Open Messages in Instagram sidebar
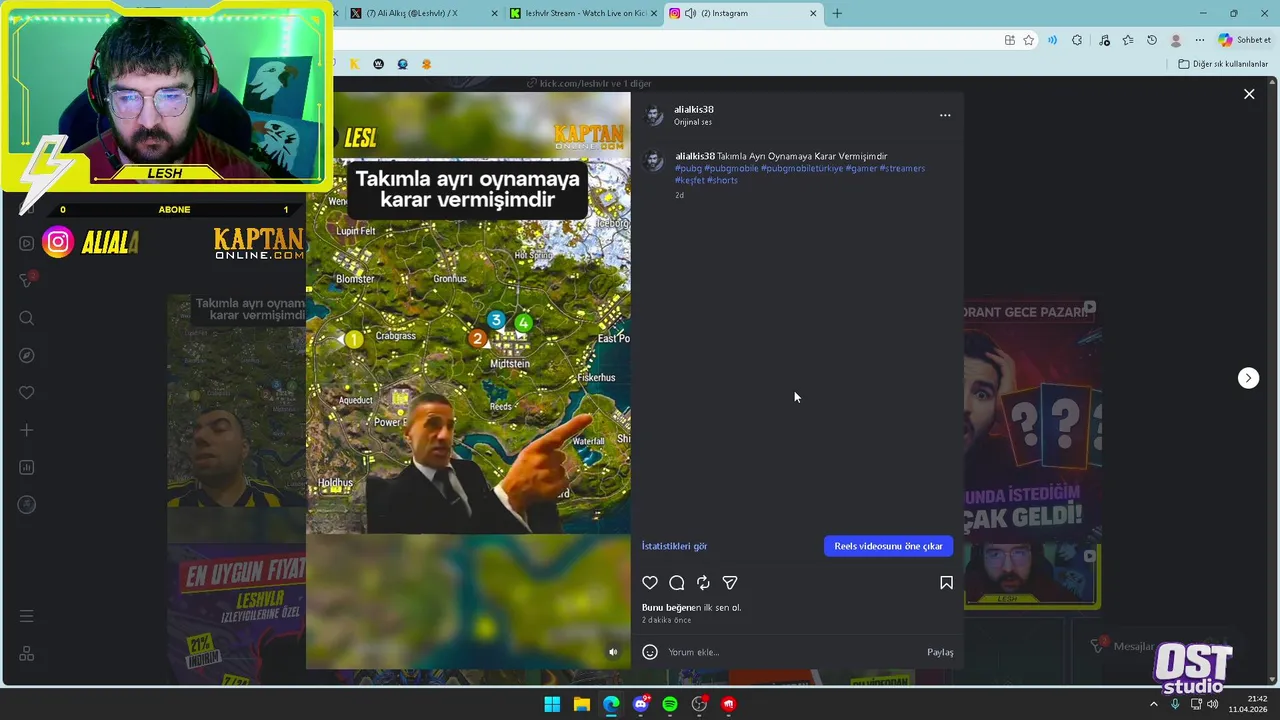The width and height of the screenshot is (1280, 720). pyautogui.click(x=27, y=281)
